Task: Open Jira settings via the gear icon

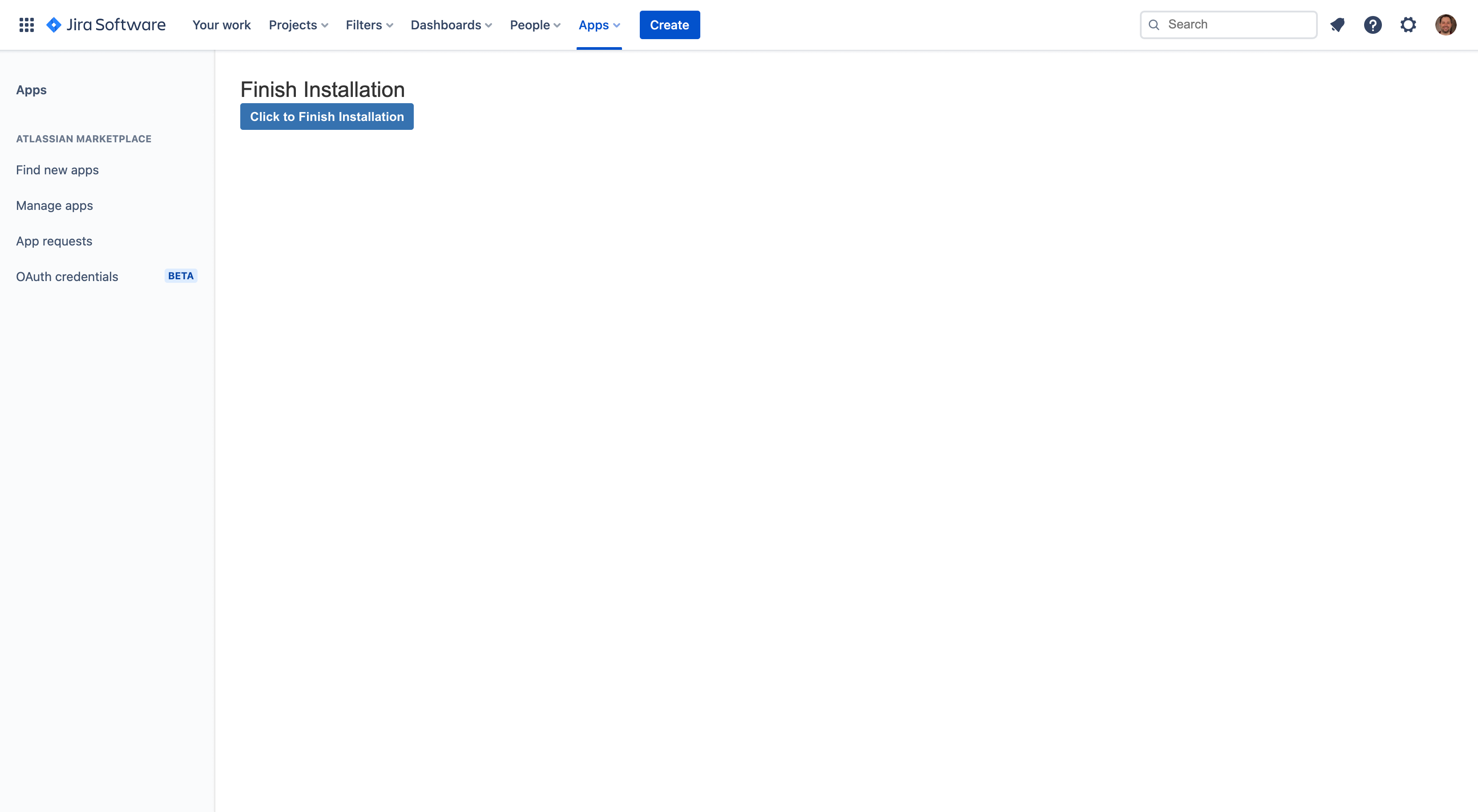Action: 1409,24
